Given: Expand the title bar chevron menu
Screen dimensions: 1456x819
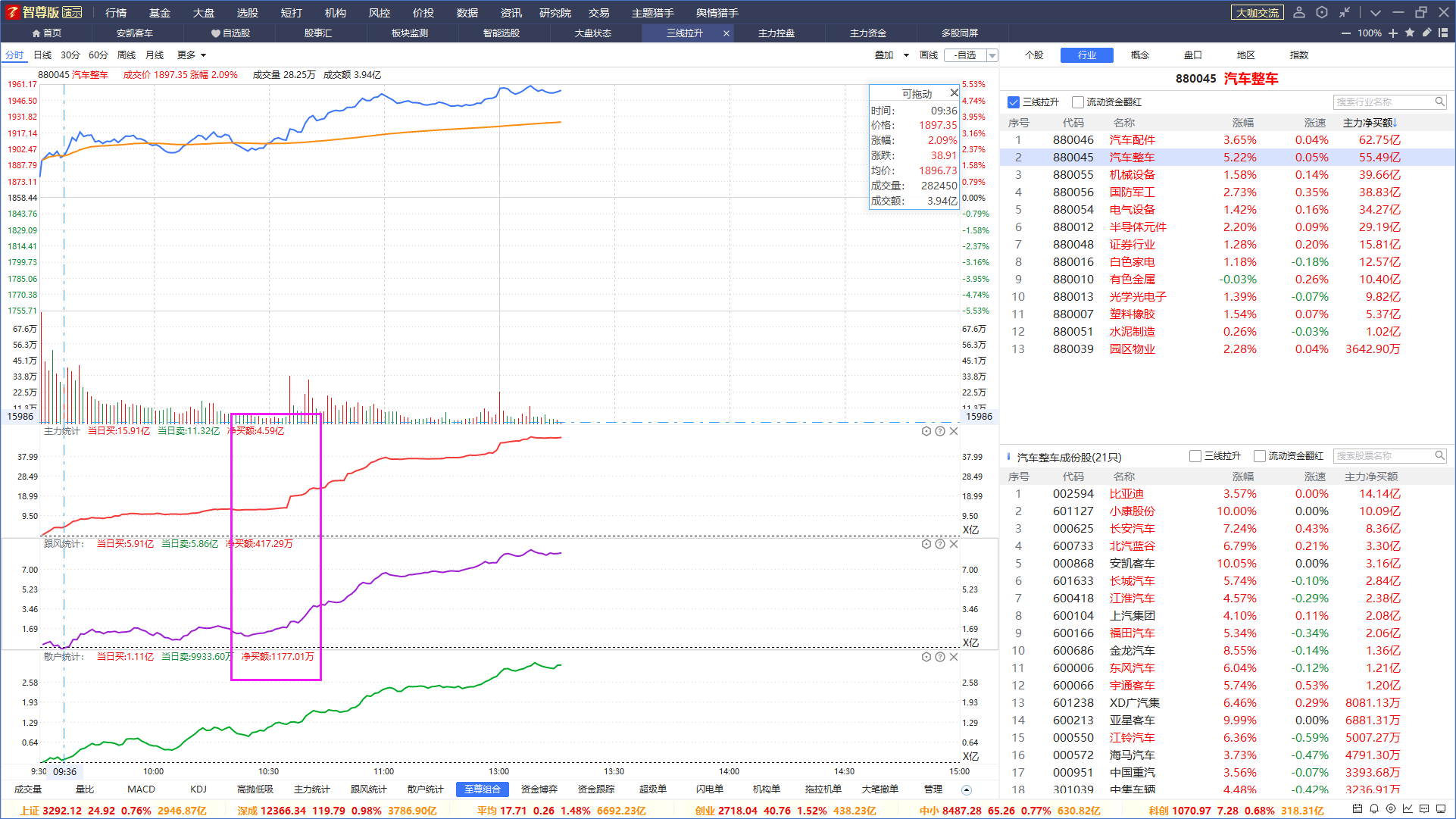Looking at the screenshot, I should click(1376, 13).
